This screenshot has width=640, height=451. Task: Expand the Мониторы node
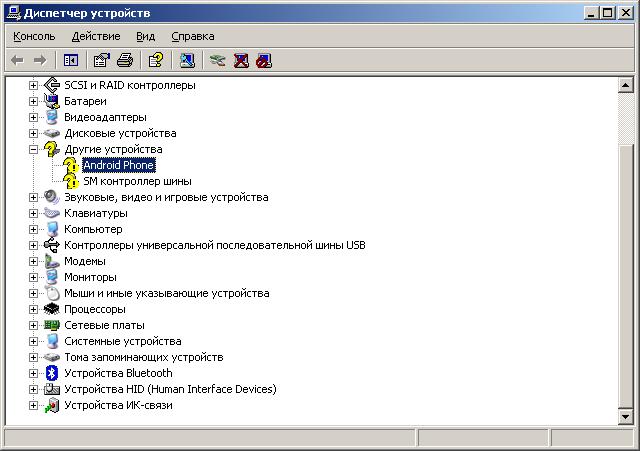coord(33,278)
